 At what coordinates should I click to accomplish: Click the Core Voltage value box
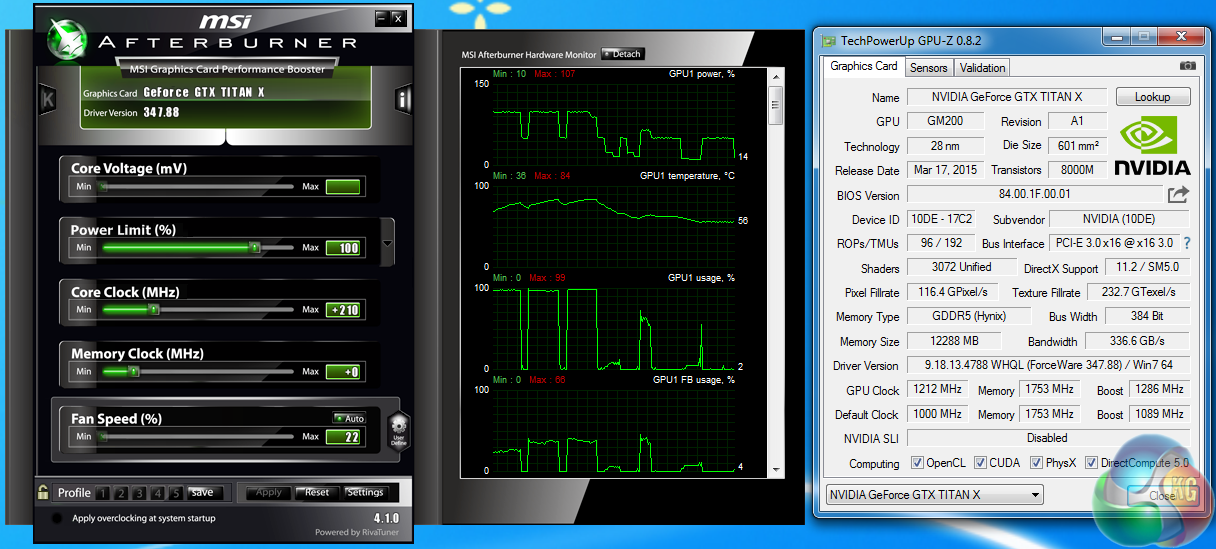[x=343, y=186]
